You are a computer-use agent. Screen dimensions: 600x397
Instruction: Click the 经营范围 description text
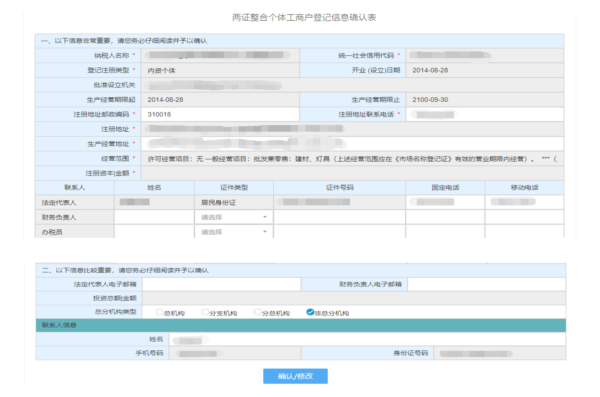352,158
